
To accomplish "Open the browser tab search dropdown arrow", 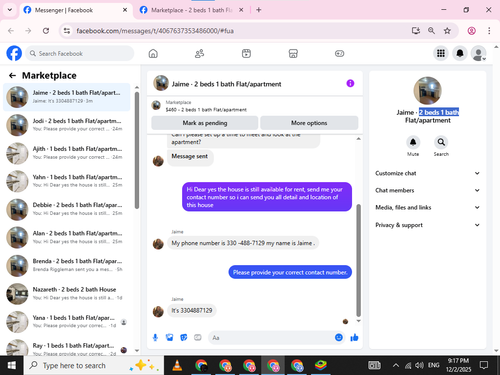I will point(10,10).
